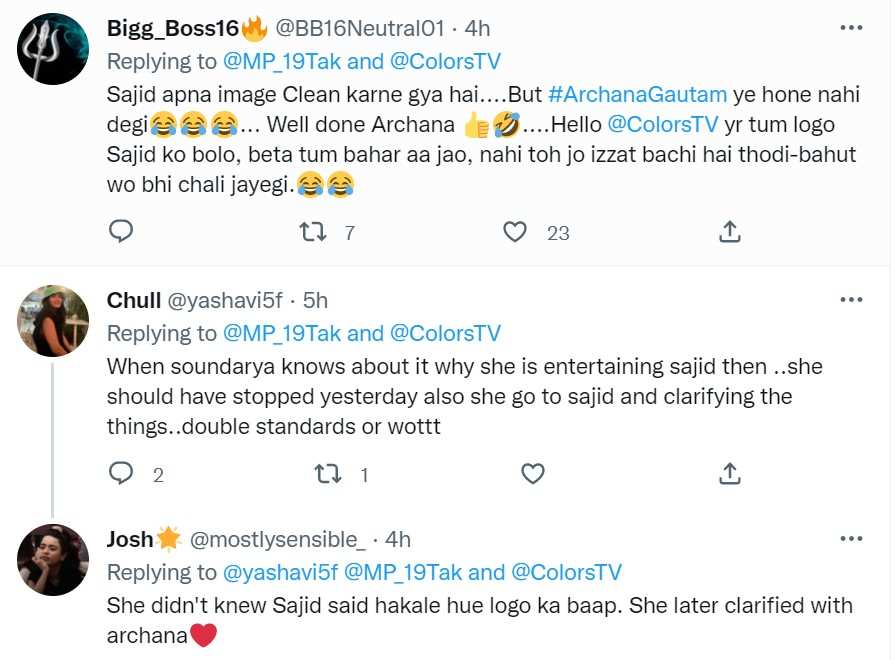Screen dimensions: 895x660
Task: Open more options for Bigg_Boss16's tweet
Action: tap(851, 27)
